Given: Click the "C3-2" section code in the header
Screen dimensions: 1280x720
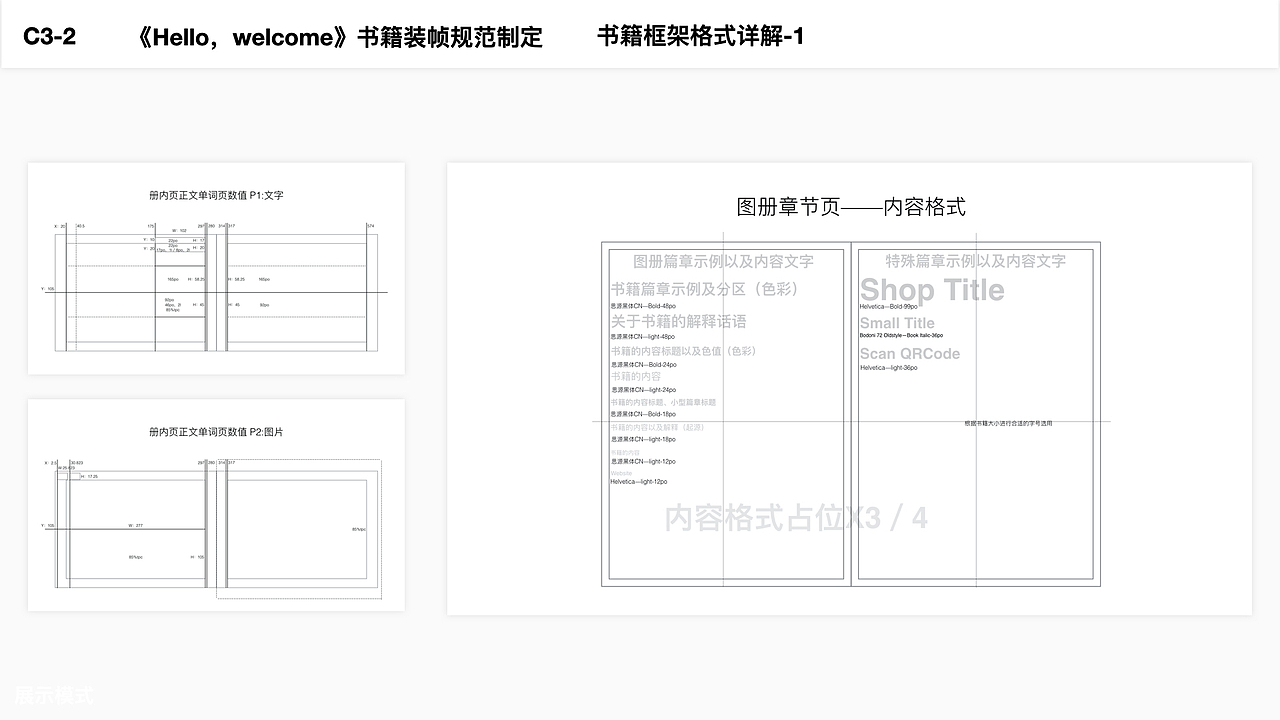Looking at the screenshot, I should tap(49, 37).
